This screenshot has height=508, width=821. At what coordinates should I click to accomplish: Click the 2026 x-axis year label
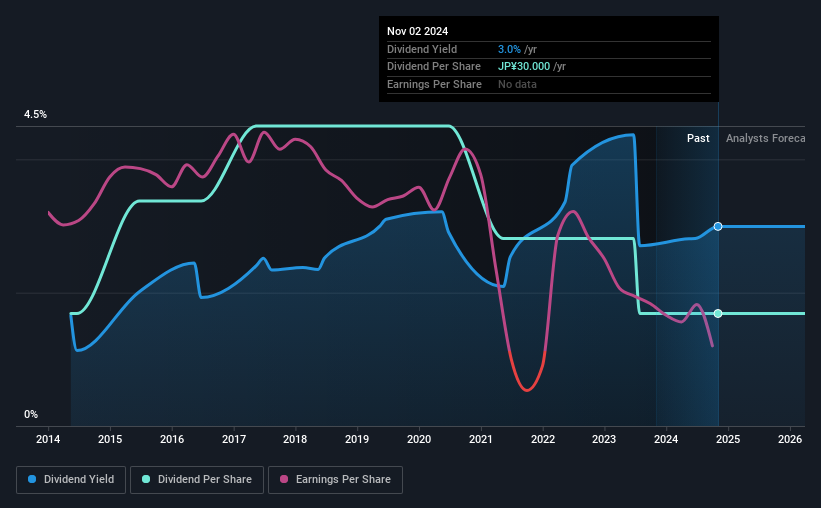click(790, 439)
